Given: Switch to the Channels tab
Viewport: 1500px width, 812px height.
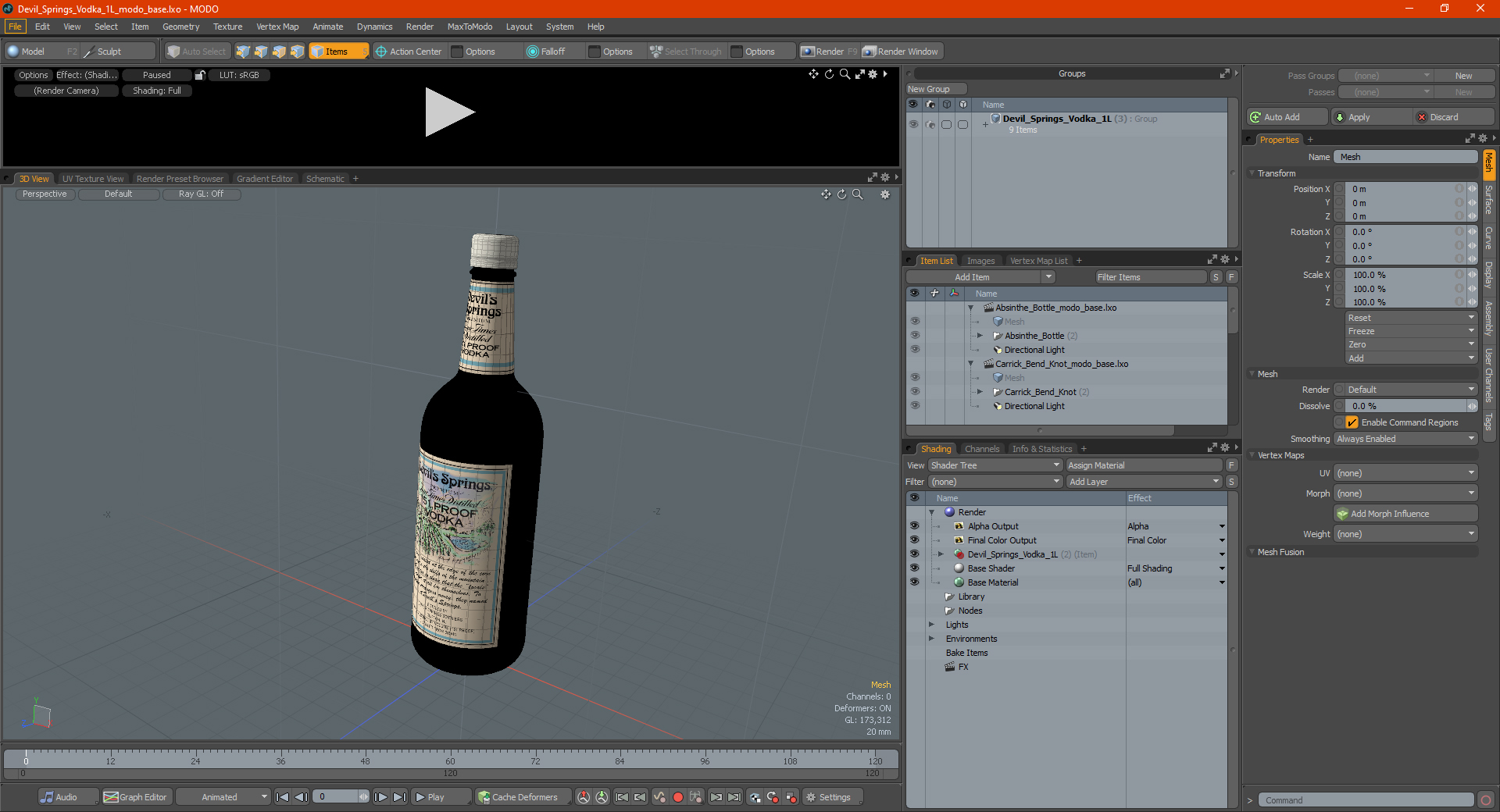Looking at the screenshot, I should (982, 449).
